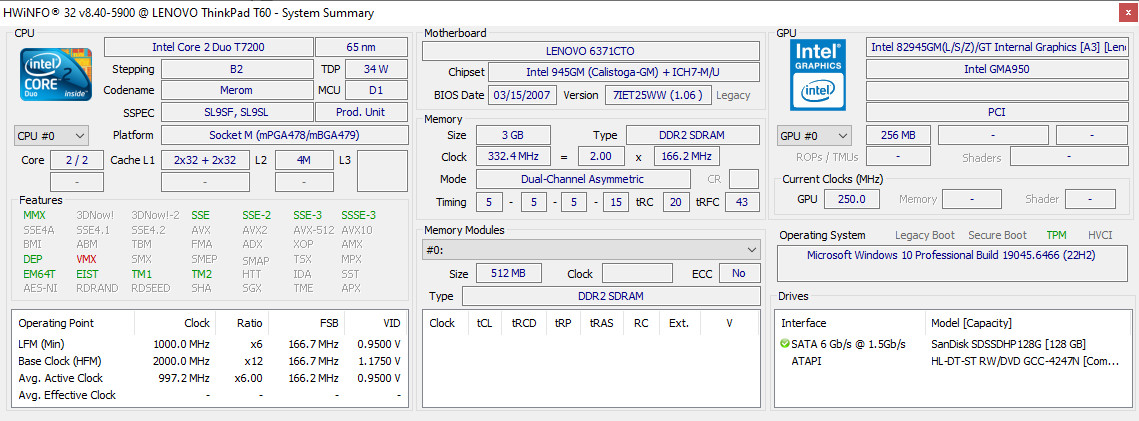Viewport: 1139px width, 421px height.
Task: Click the Base Clock (HFM) row
Action: [210, 361]
